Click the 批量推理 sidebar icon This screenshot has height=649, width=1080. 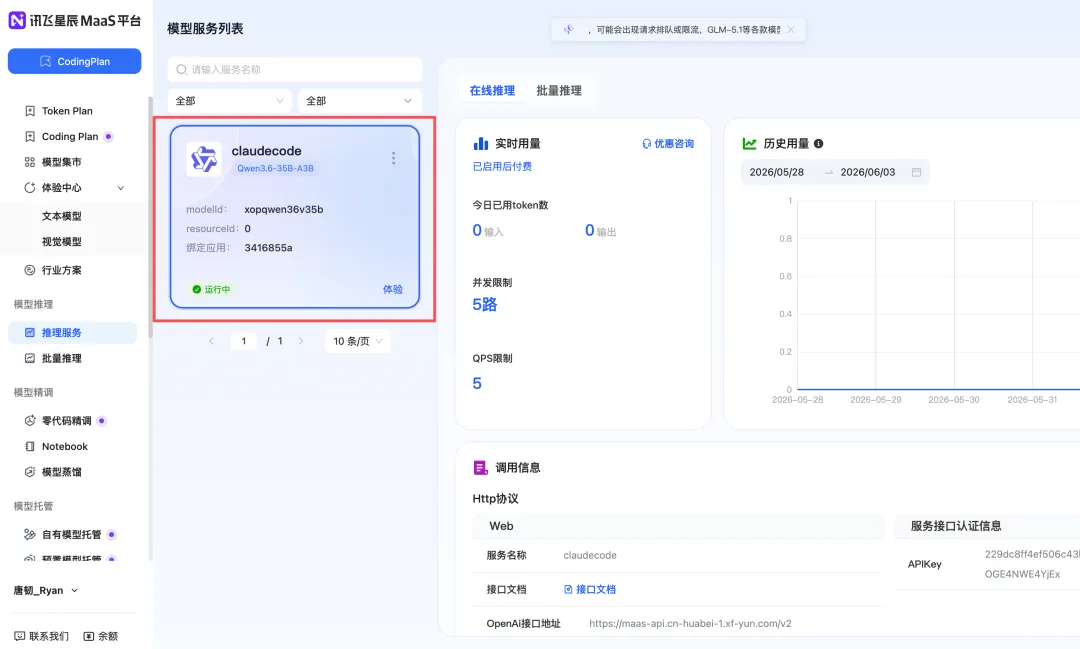coord(30,358)
